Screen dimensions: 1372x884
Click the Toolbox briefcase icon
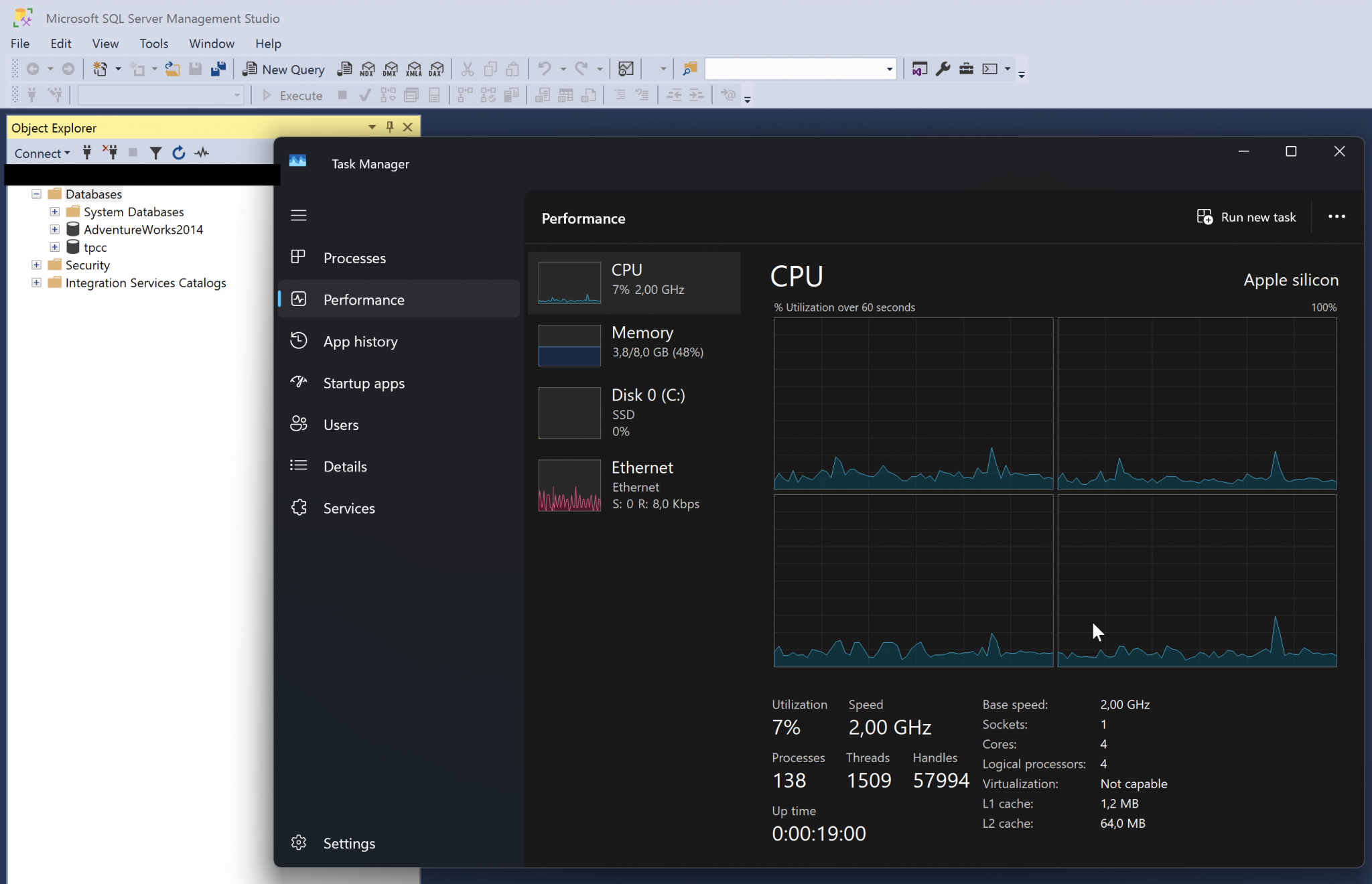tap(966, 69)
